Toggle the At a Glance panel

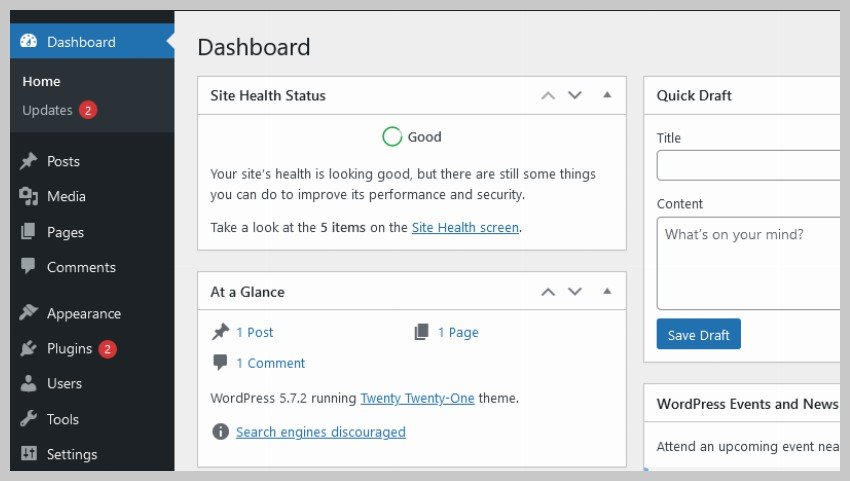coord(607,291)
